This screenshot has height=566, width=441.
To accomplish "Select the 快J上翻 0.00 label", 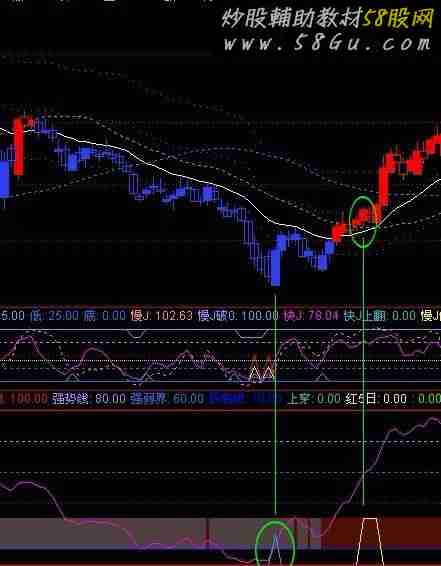I will coord(380,316).
